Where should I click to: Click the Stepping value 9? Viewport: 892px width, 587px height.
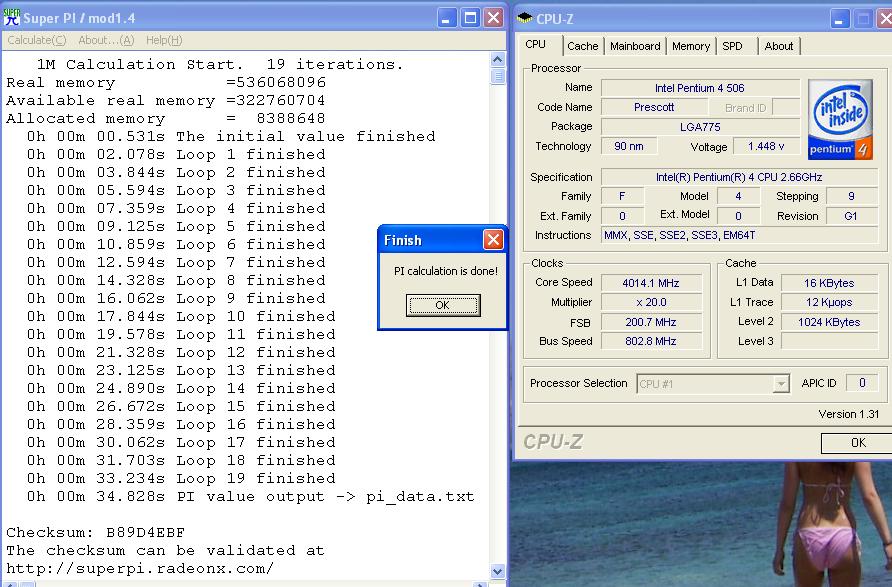tap(851, 196)
